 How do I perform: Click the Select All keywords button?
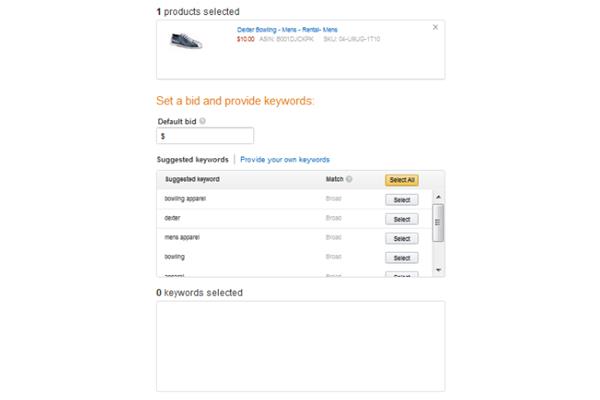pos(402,180)
